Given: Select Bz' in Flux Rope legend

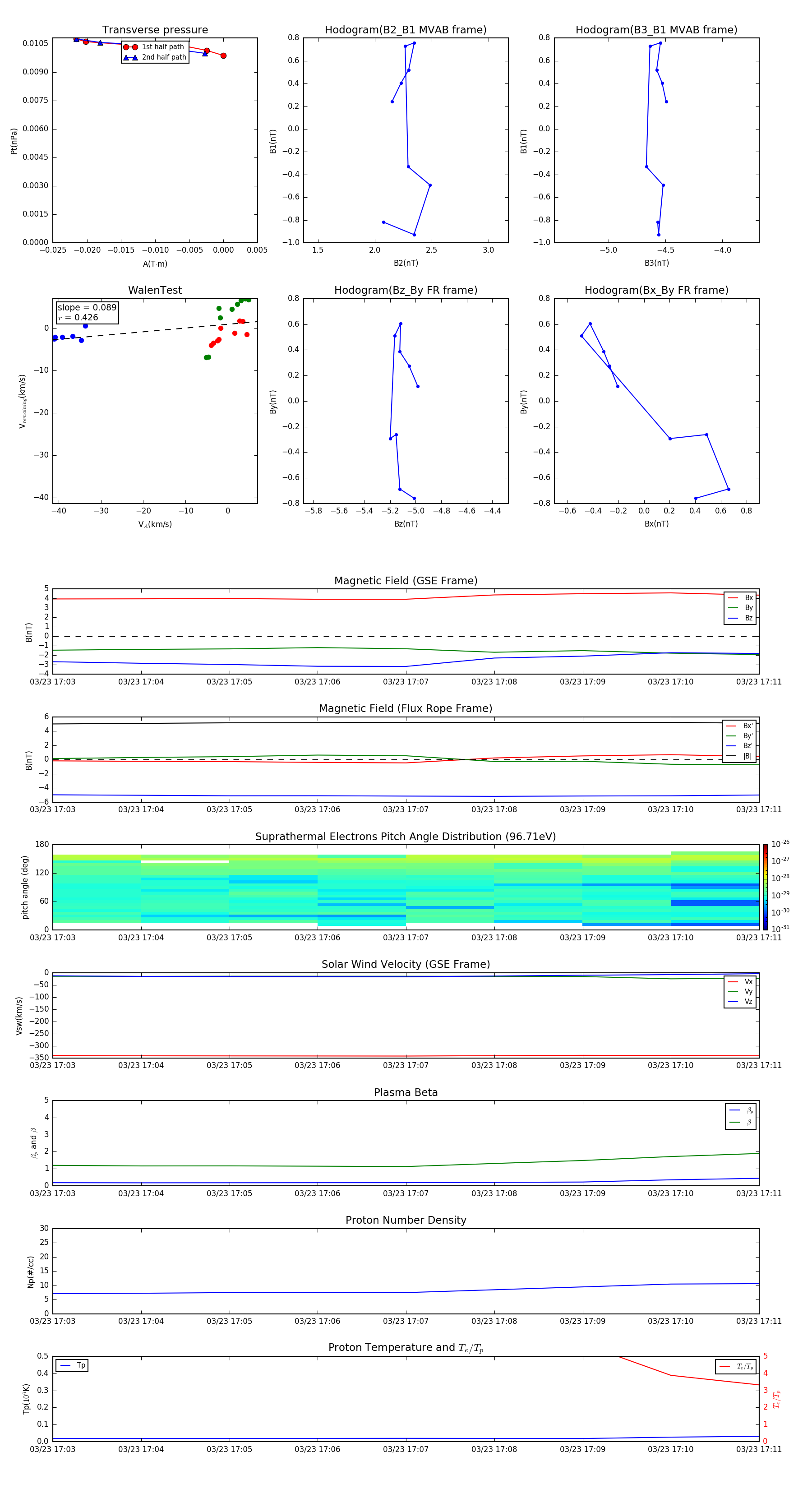Looking at the screenshot, I should [740, 746].
